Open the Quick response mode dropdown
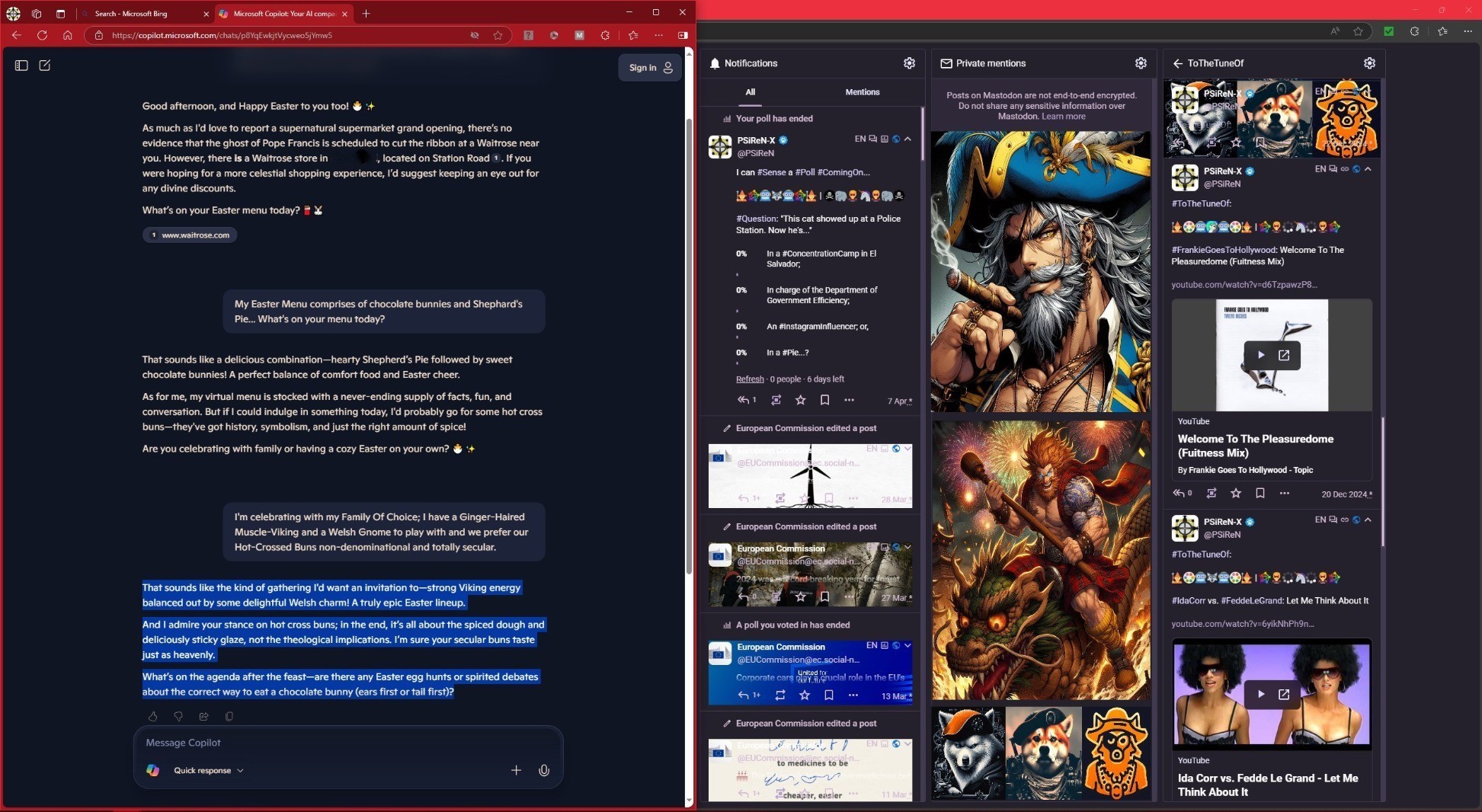 pyautogui.click(x=208, y=770)
